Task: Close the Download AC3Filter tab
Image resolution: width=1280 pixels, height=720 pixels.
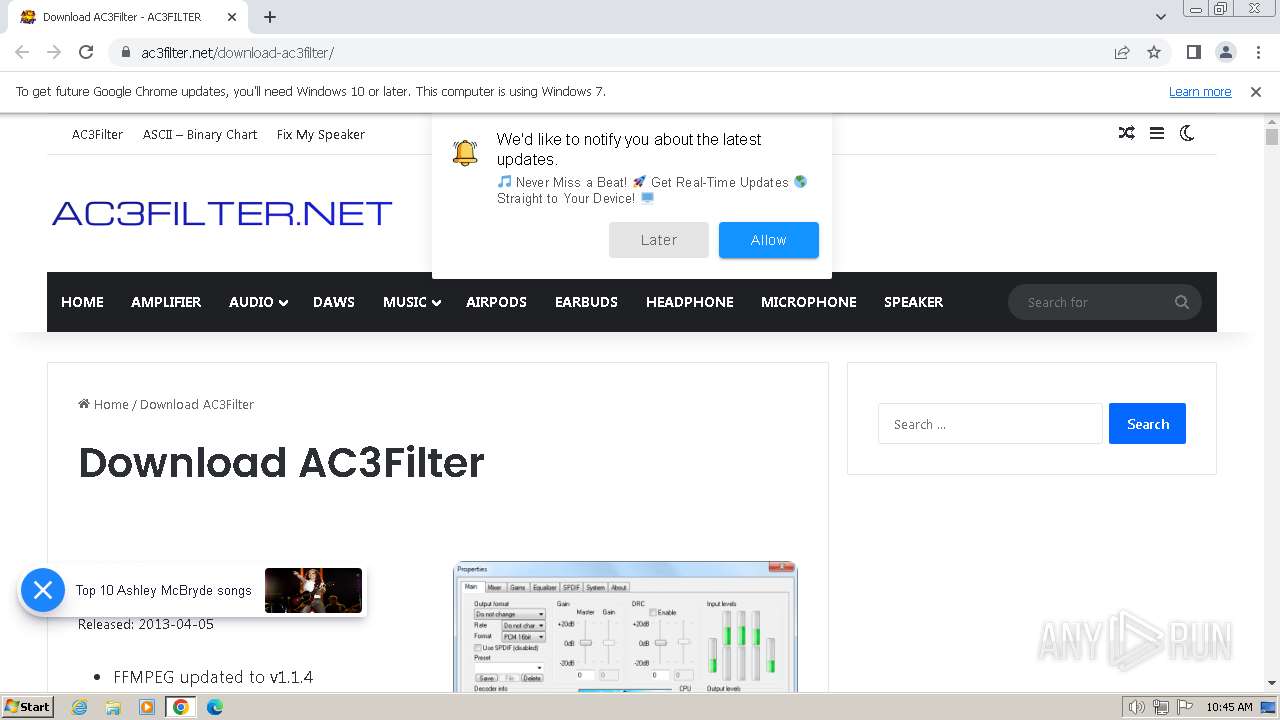Action: pyautogui.click(x=232, y=17)
